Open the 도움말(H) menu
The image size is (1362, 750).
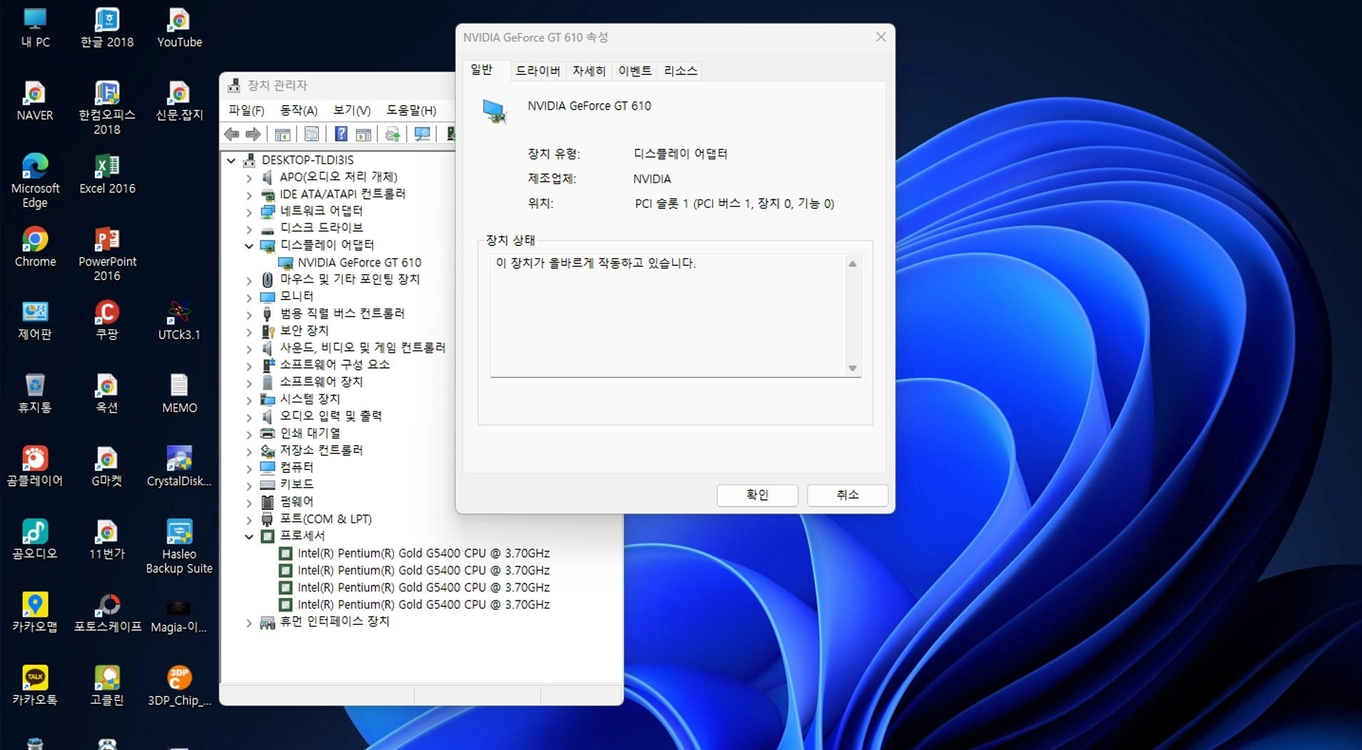click(x=411, y=110)
